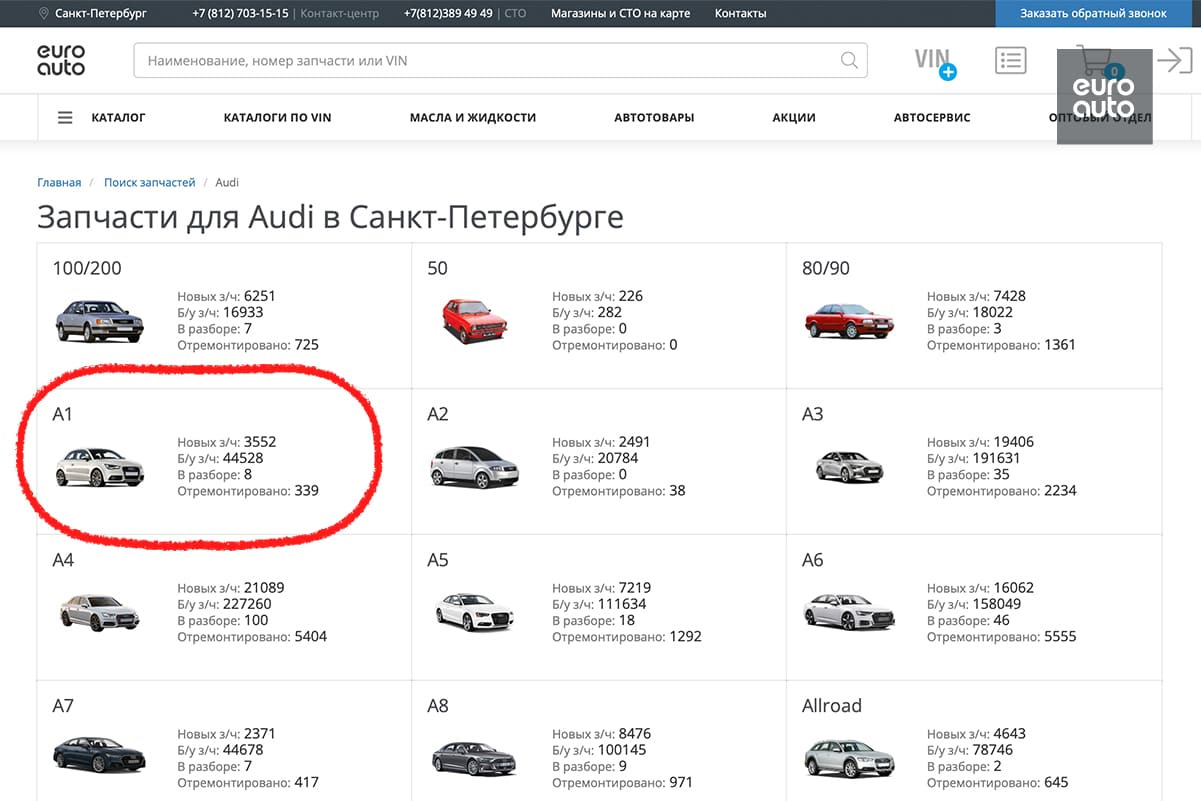Follow the Магазины и СТО на карте link
Viewport: 1201px width, 801px height.
[x=620, y=13]
